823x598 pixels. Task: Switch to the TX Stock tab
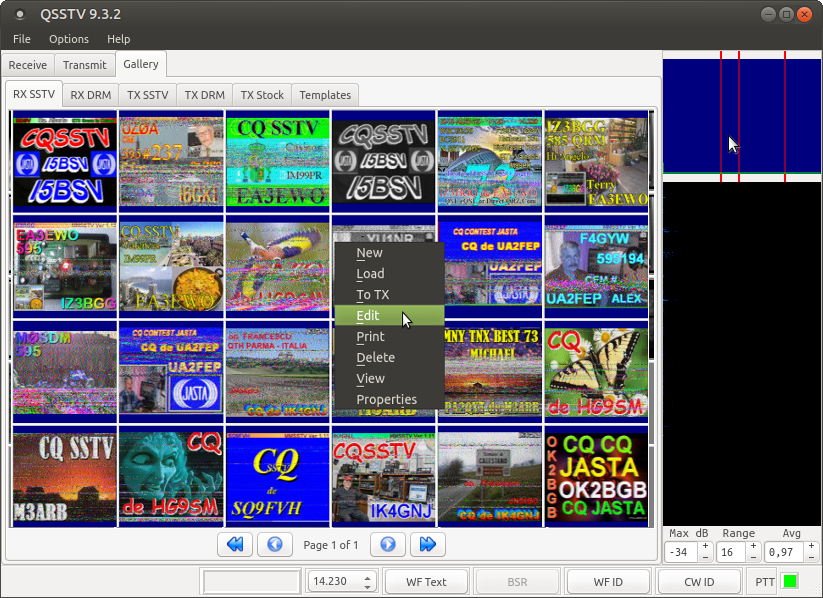point(262,95)
